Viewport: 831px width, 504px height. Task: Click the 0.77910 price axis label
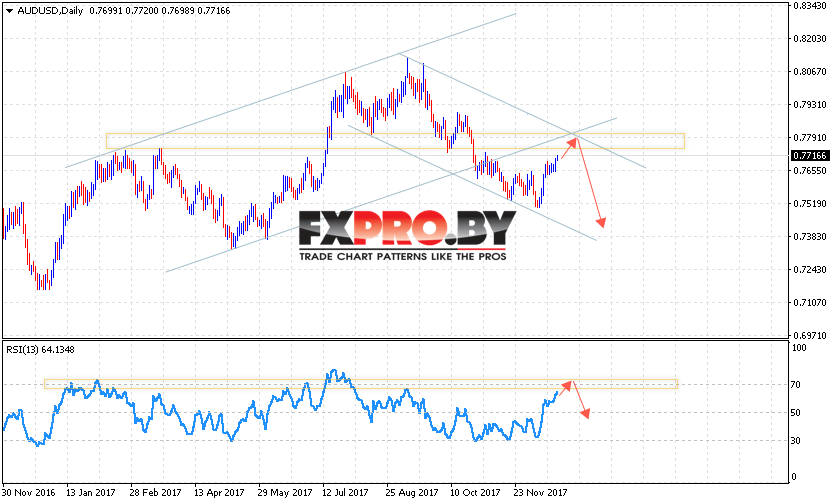(x=810, y=138)
